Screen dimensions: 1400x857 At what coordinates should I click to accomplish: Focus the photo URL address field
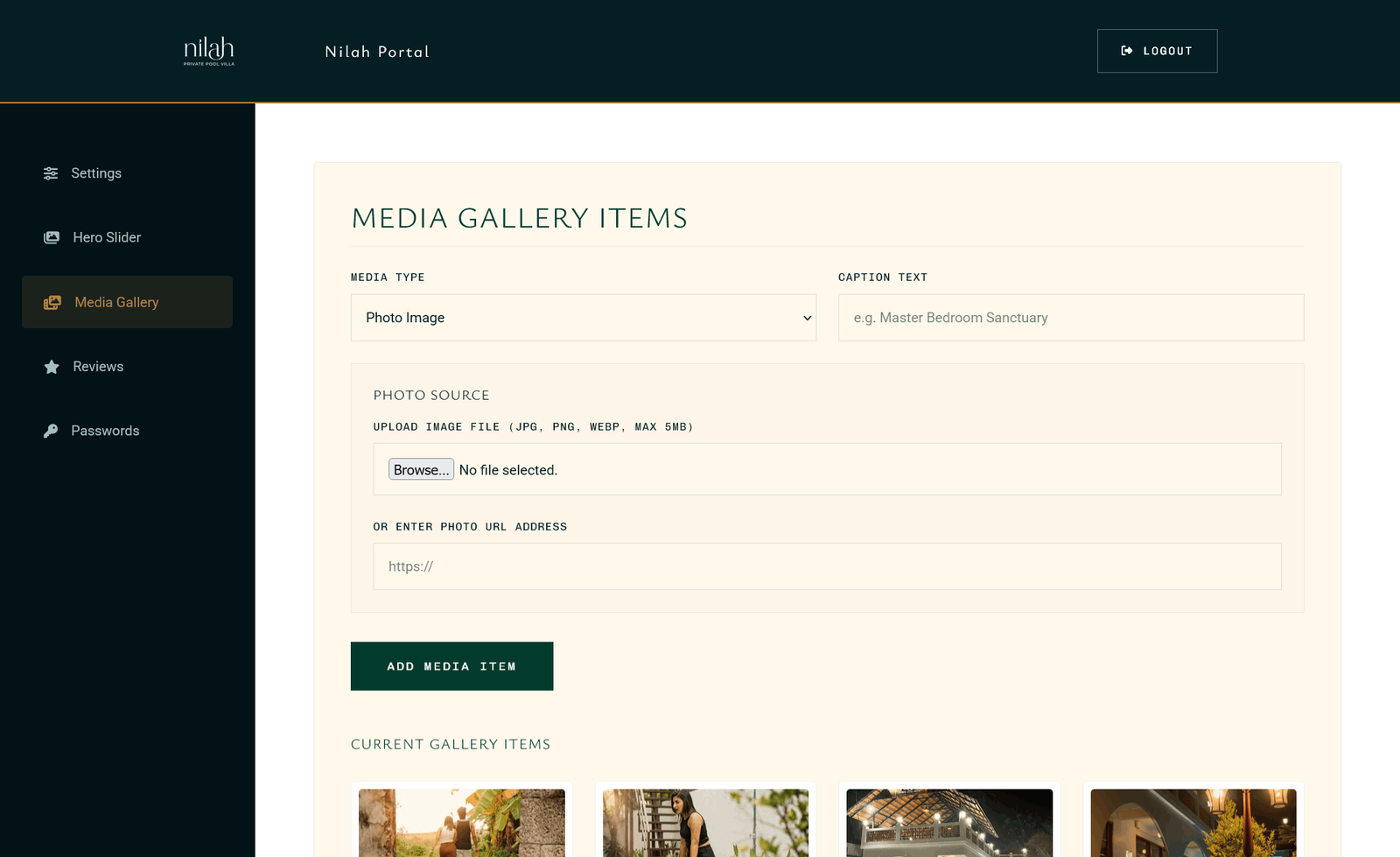click(x=827, y=566)
